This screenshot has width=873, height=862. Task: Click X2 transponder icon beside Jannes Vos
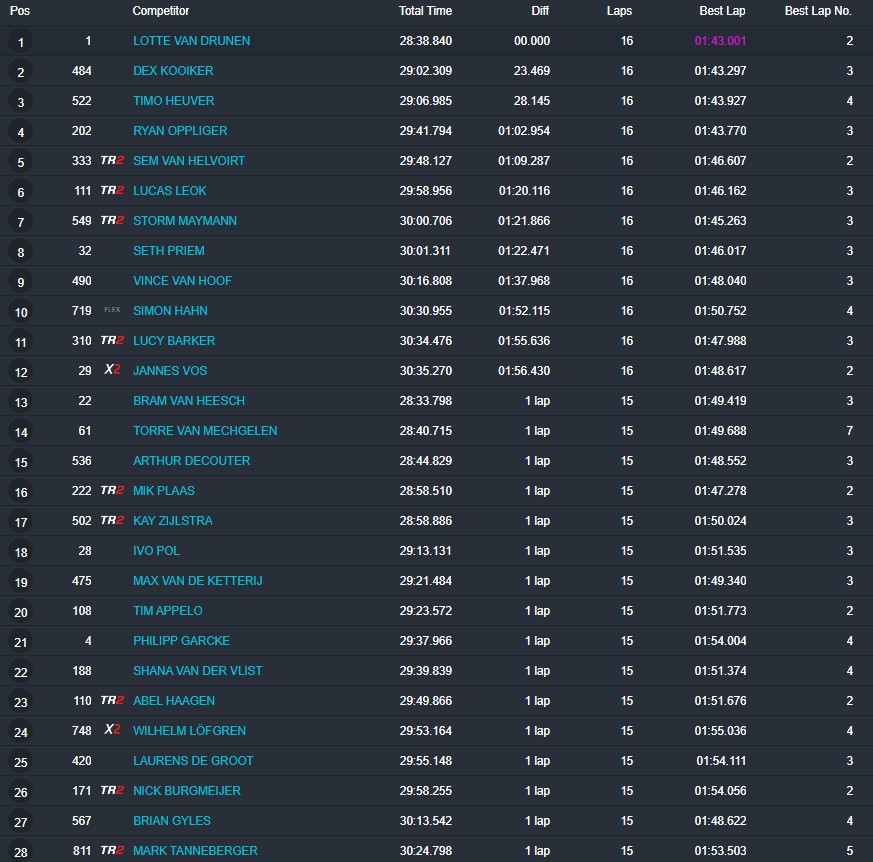(112, 371)
